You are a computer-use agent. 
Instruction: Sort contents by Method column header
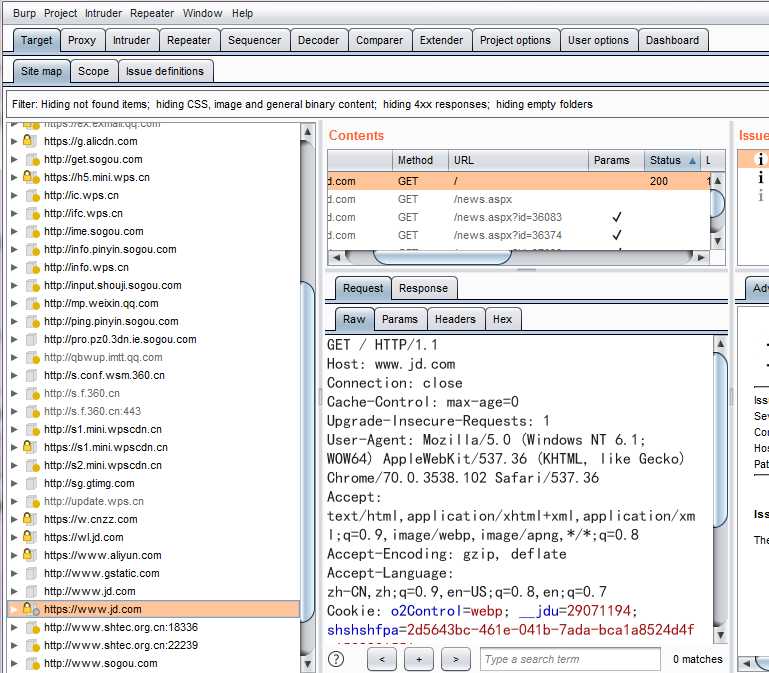[420, 160]
